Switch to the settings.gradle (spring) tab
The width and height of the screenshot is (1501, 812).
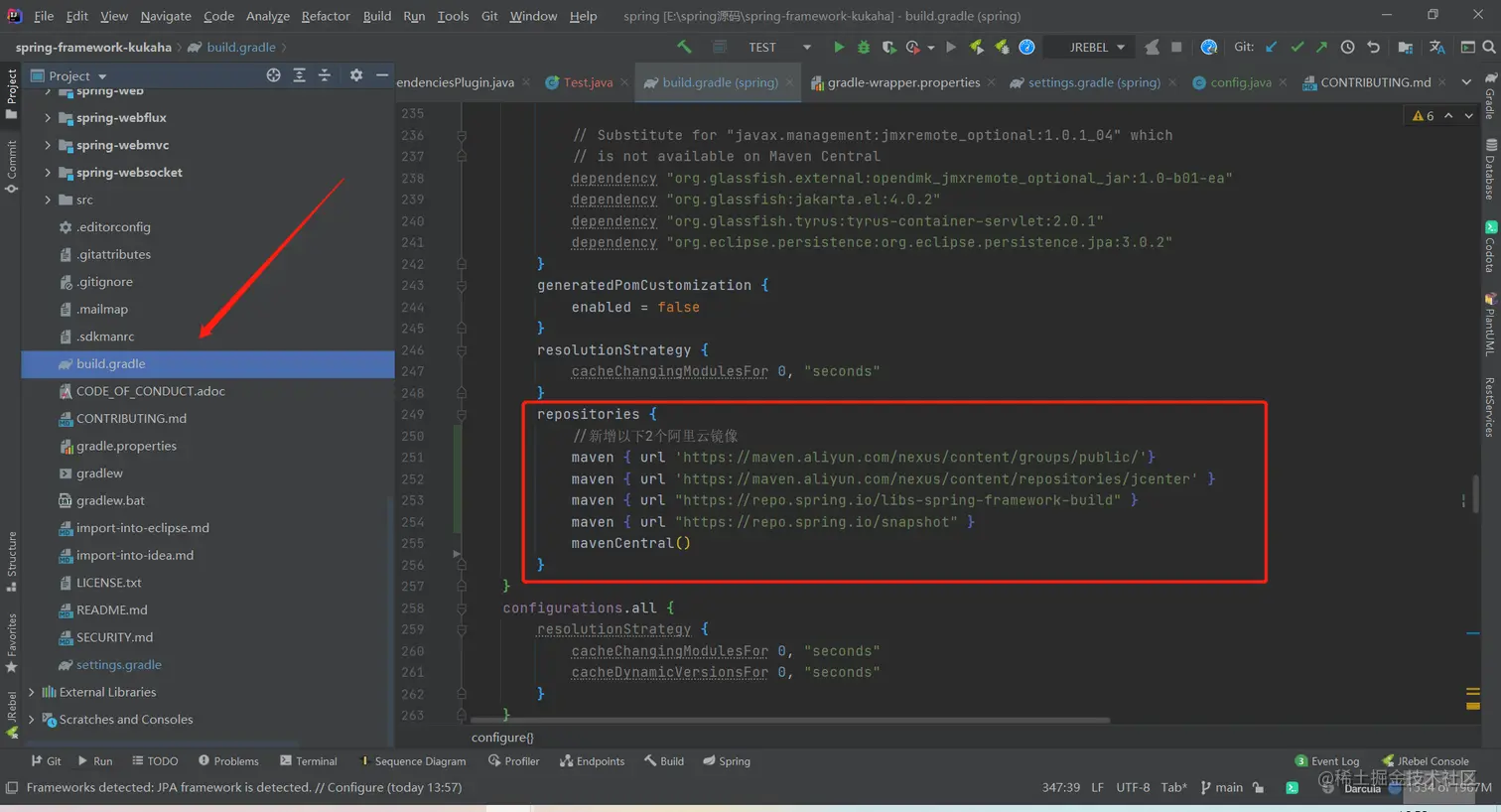click(1093, 82)
